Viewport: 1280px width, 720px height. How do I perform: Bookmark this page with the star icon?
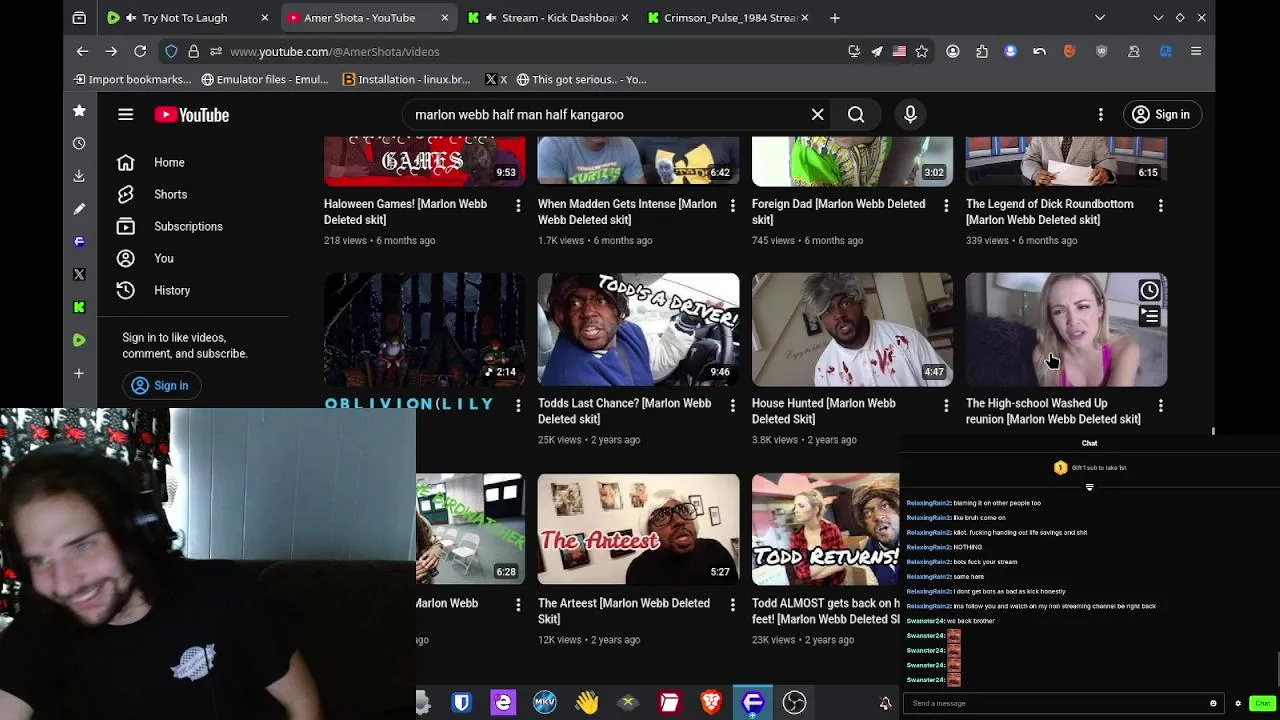(x=922, y=51)
